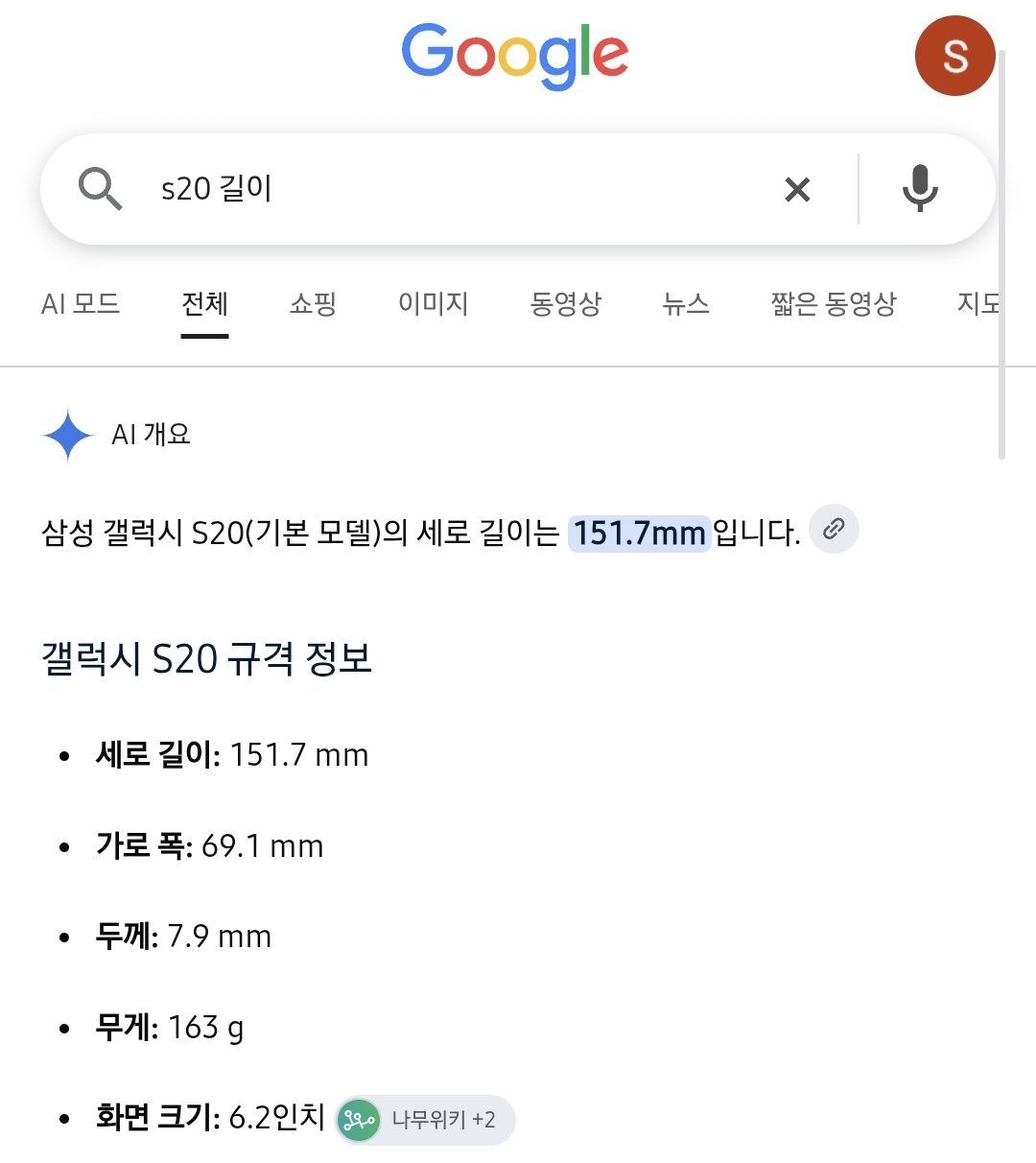Image resolution: width=1036 pixels, height=1163 pixels.
Task: Open the 나무위키 +2 sources chip
Action: (x=425, y=1120)
